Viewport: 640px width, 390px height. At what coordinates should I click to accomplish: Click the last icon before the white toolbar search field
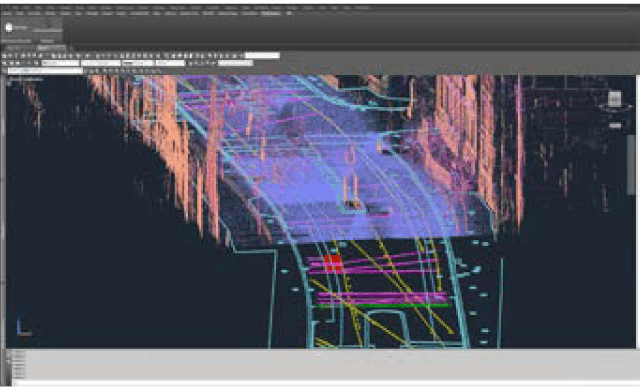tap(240, 55)
